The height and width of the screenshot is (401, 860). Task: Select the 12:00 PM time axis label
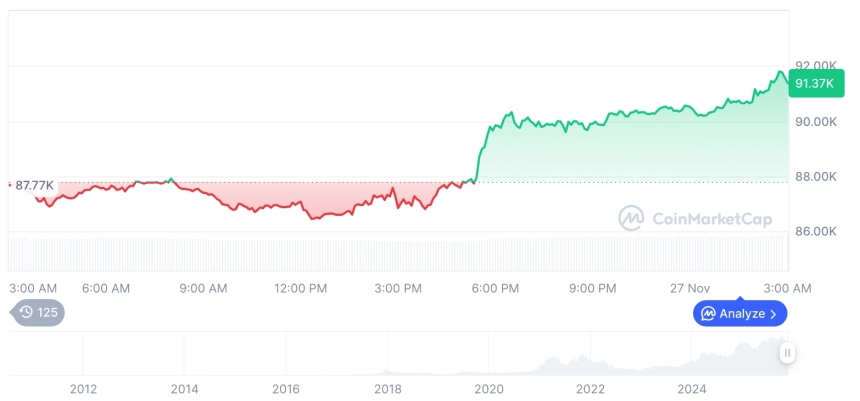click(x=300, y=288)
